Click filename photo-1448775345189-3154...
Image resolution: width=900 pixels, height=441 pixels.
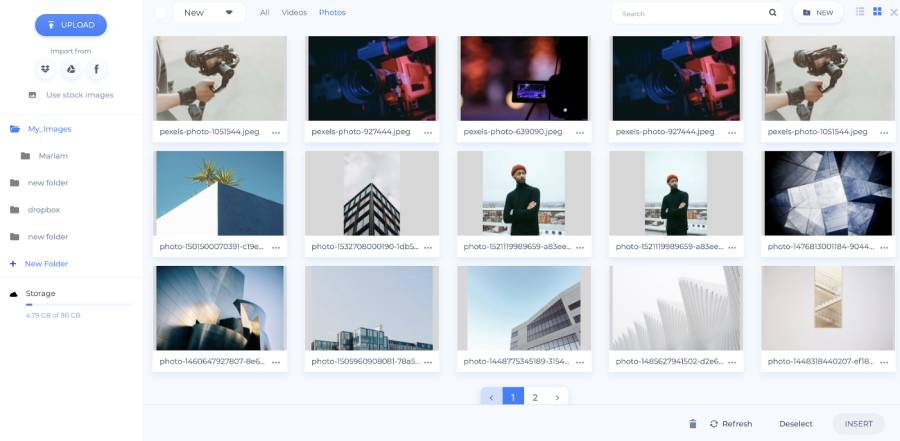click(x=517, y=361)
